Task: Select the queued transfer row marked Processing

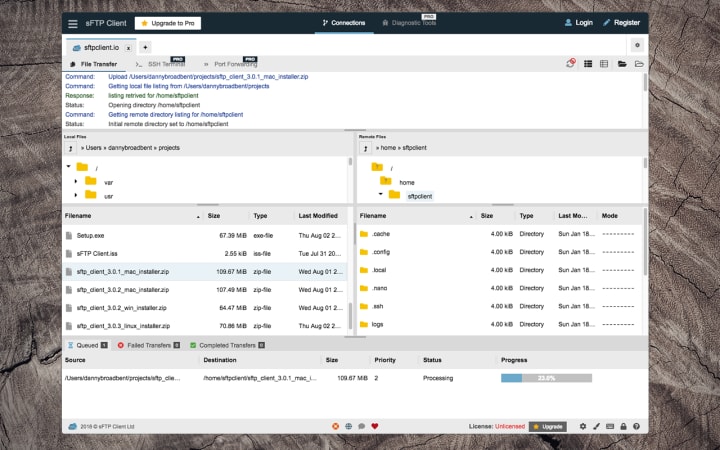Action: [x=355, y=378]
